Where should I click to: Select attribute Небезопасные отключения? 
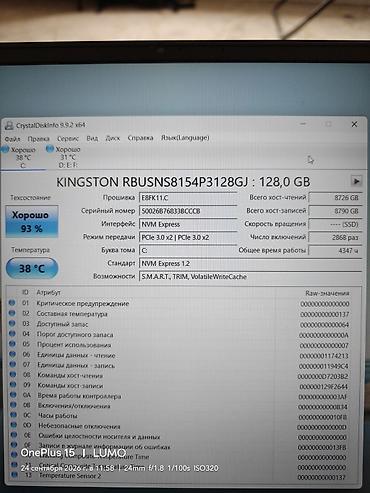79,426
